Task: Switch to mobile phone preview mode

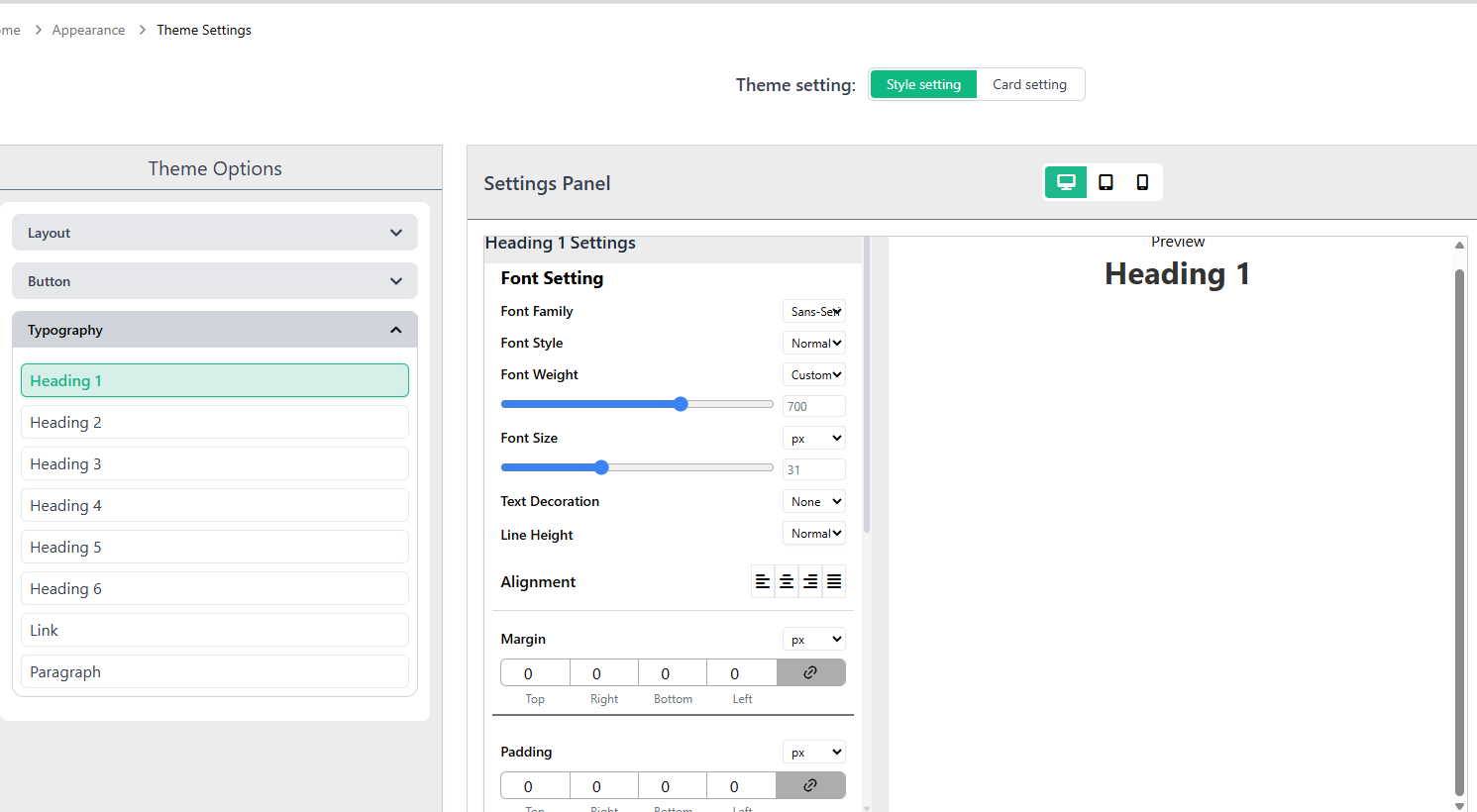Action: tap(1142, 182)
